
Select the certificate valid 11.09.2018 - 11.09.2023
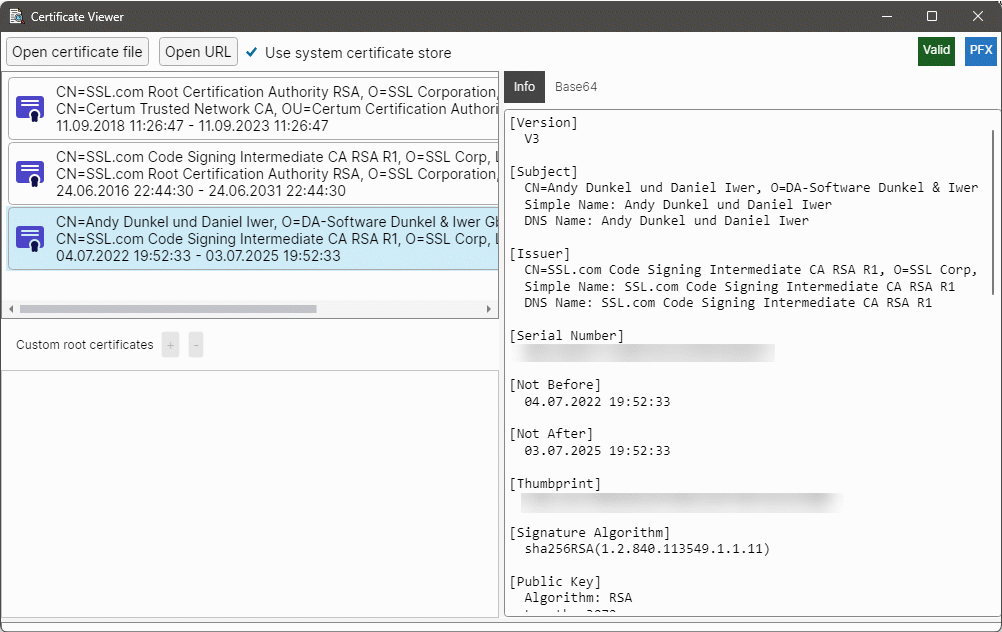[x=254, y=109]
